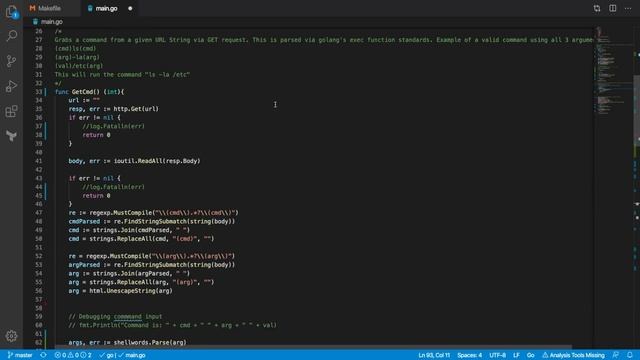
Task: Click the url := "" assignment line
Action: [x=84, y=100]
